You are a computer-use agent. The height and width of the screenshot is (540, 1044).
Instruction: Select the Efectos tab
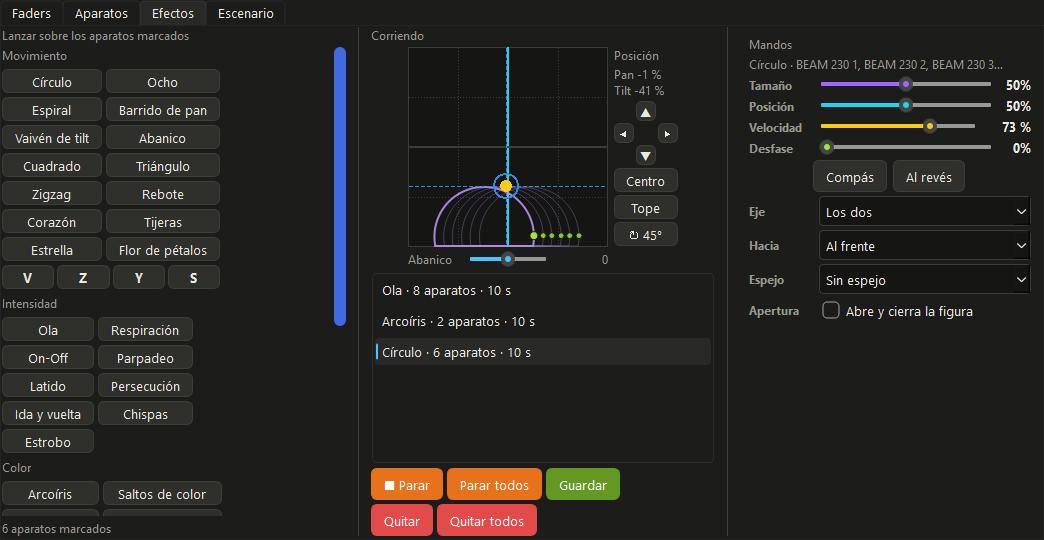173,13
